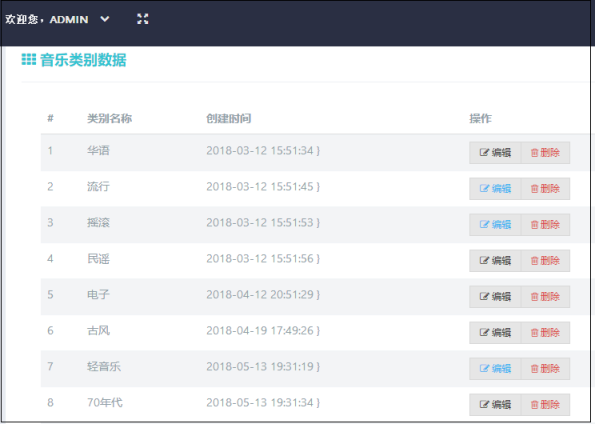Screen dimensions: 596x425
Task: Click the timestamp 2018-03-12 15:51:45
Action: [260, 187]
